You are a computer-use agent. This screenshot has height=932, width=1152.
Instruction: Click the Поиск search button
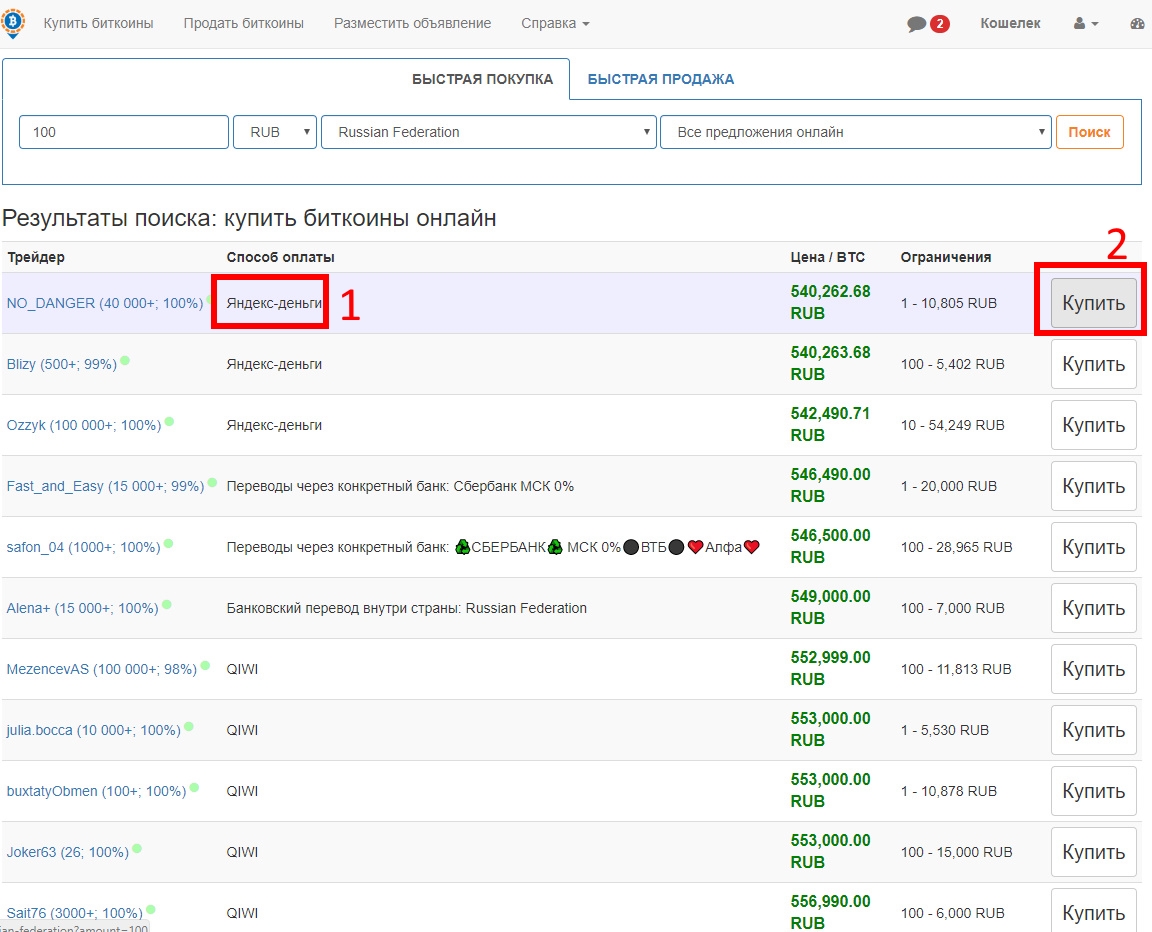coord(1089,132)
